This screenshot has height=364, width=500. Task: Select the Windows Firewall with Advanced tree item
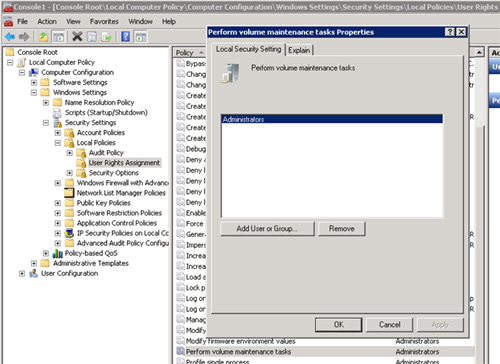pos(123,183)
